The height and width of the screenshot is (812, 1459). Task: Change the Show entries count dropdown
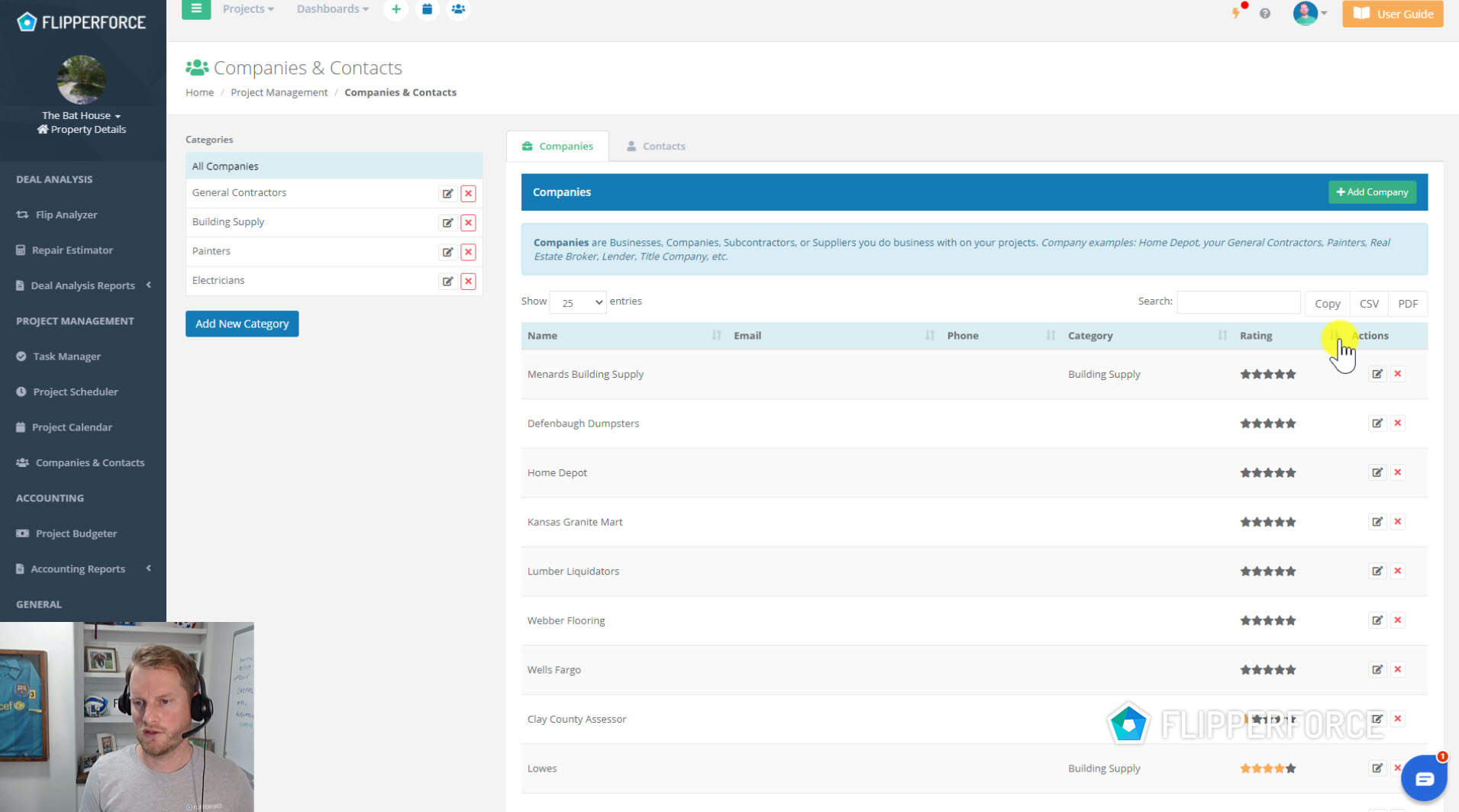(578, 302)
